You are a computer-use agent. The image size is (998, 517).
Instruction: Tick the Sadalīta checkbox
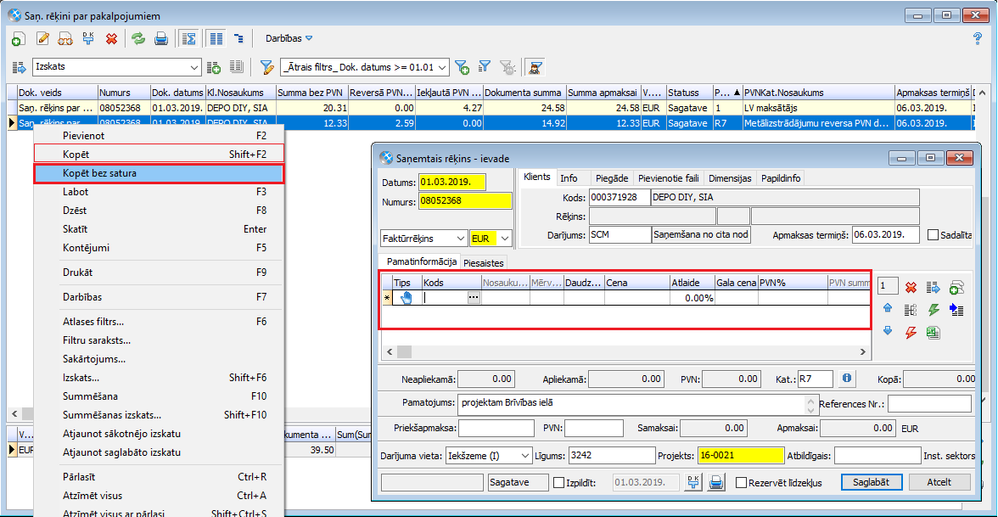pyautogui.click(x=933, y=235)
